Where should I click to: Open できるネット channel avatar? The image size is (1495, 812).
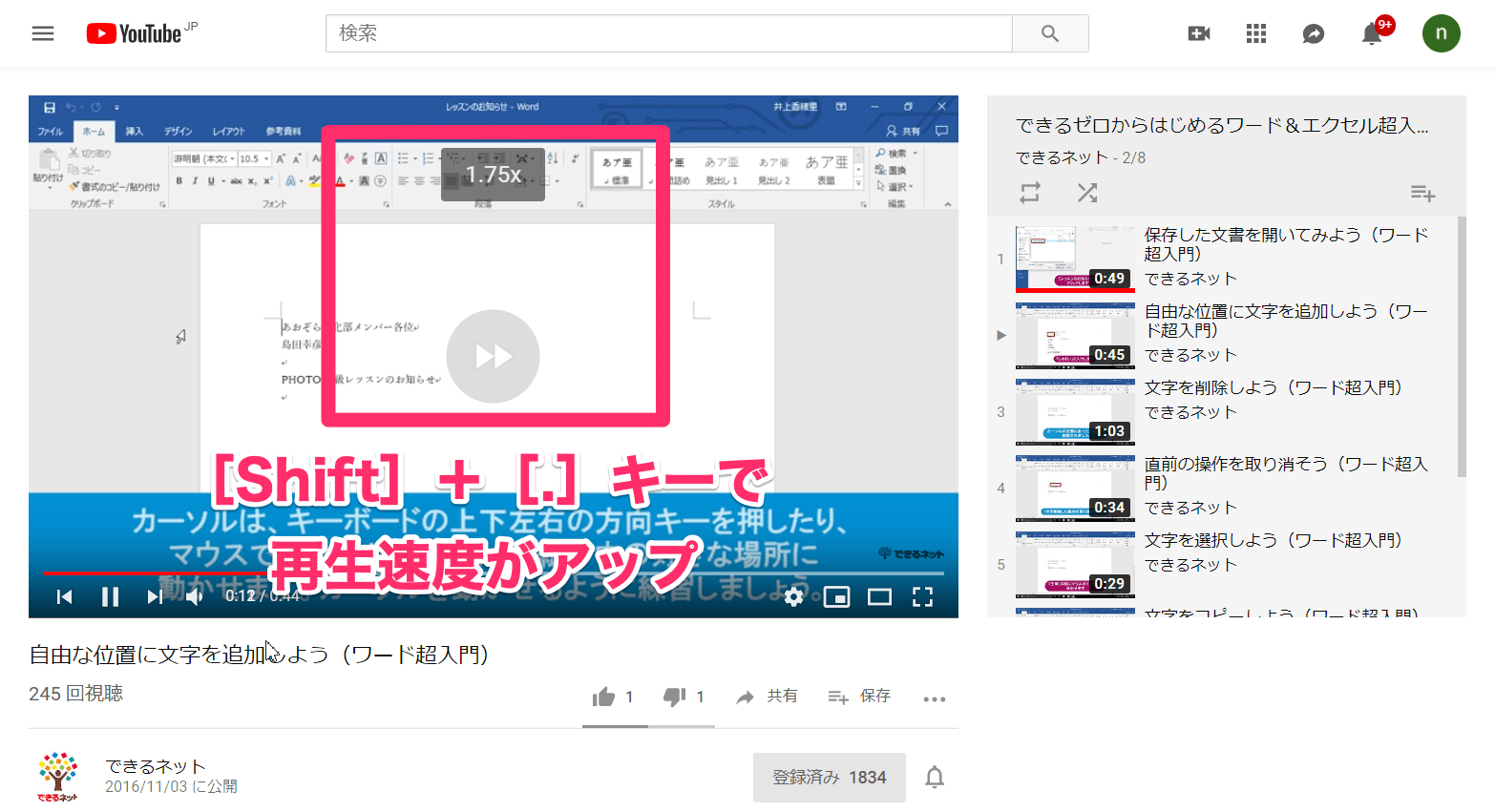click(58, 776)
